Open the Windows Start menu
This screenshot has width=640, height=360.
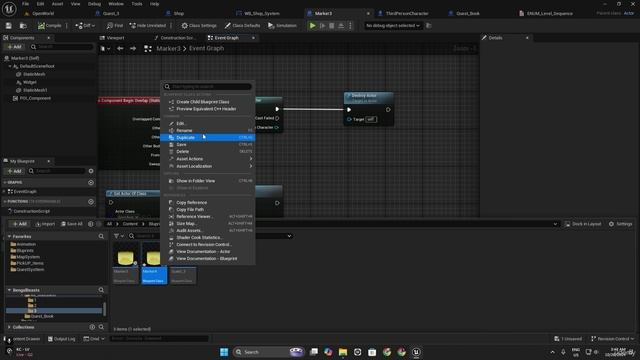(224, 352)
